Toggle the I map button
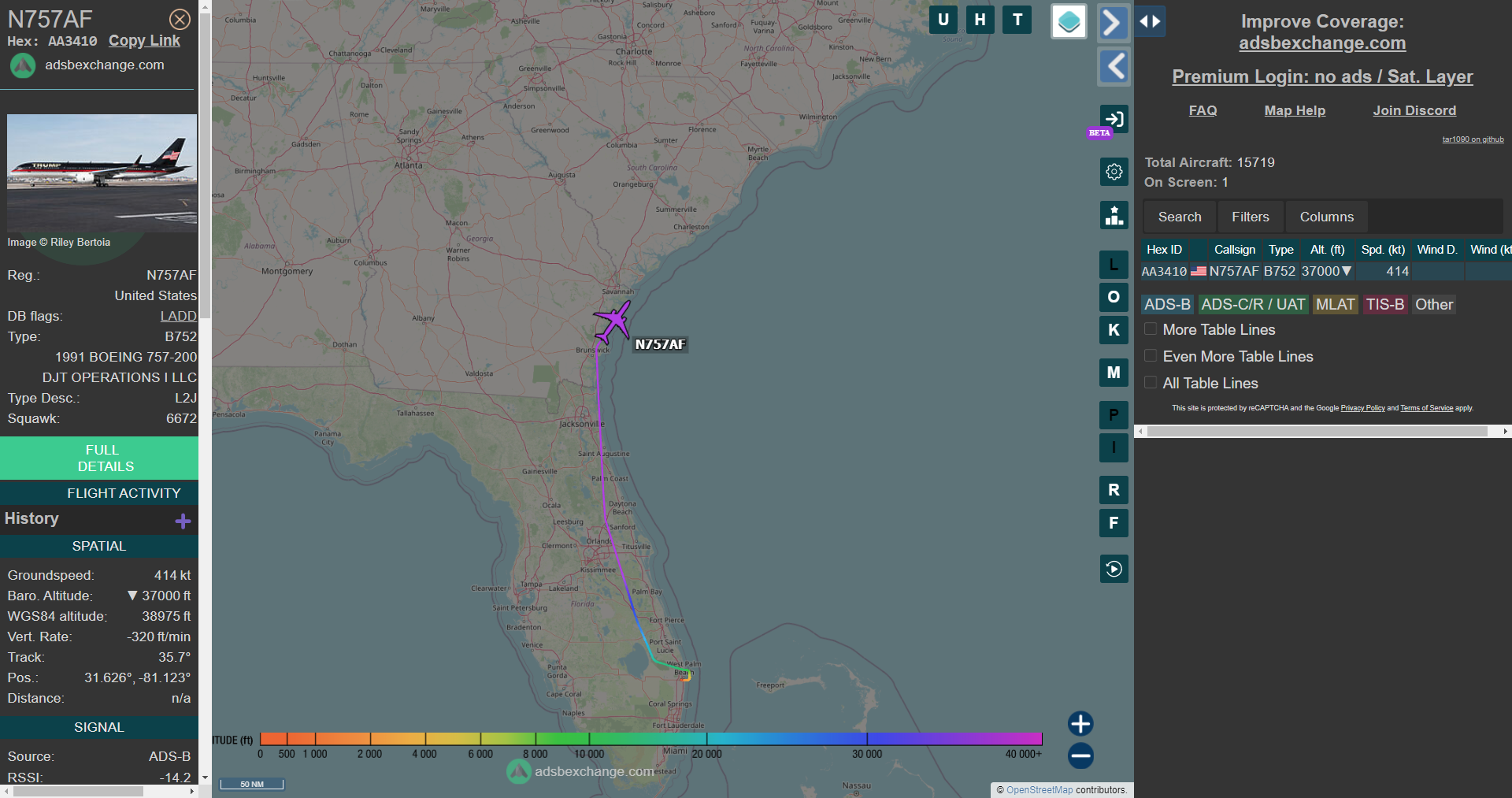Viewport: 1512px width, 798px height. click(1114, 447)
